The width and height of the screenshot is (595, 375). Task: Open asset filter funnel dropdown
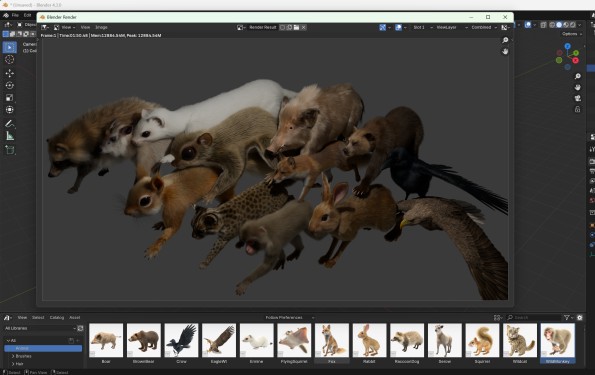(x=568, y=317)
